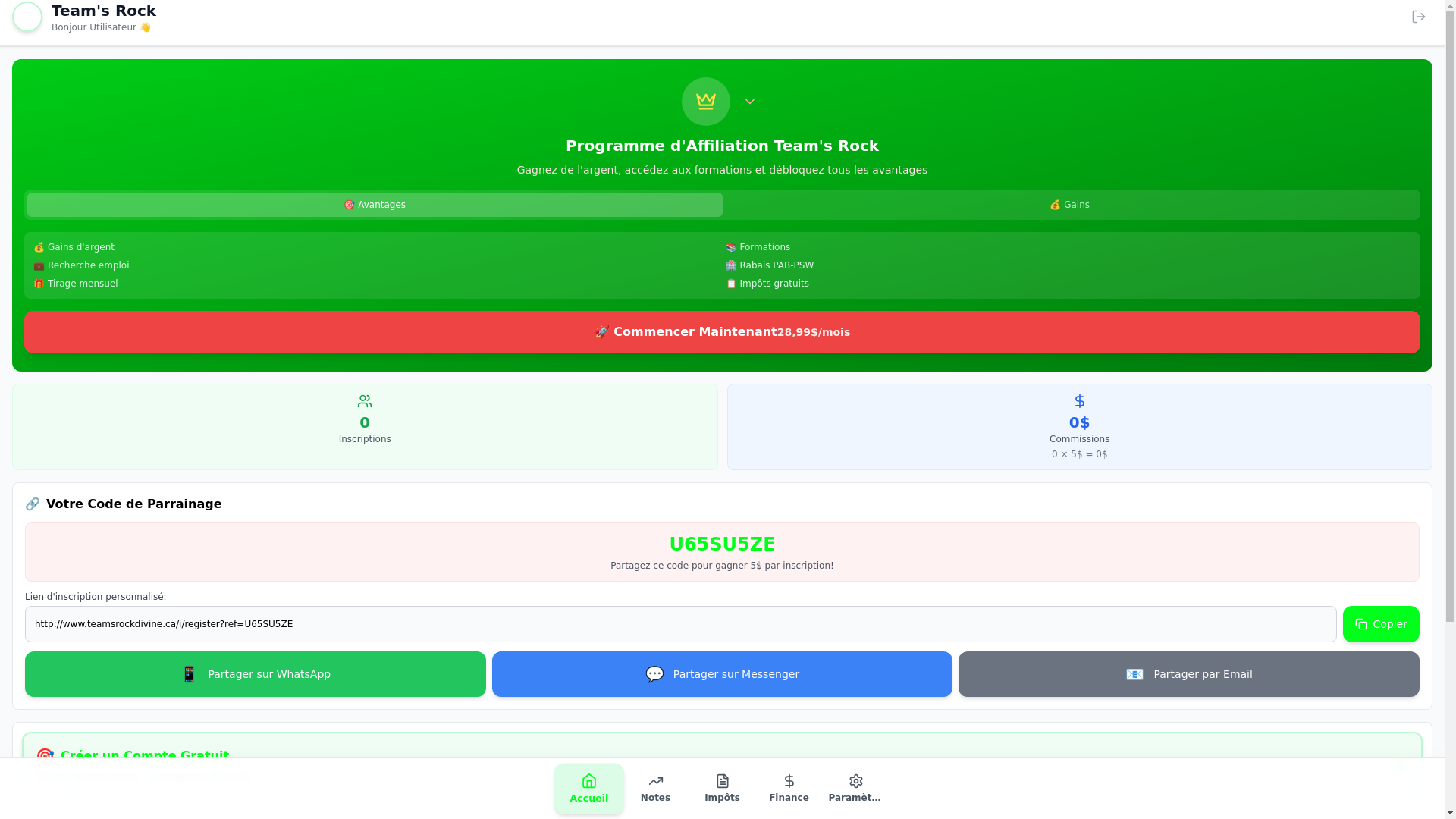Copy the referral link with Copier
The height and width of the screenshot is (819, 1456).
(1381, 624)
